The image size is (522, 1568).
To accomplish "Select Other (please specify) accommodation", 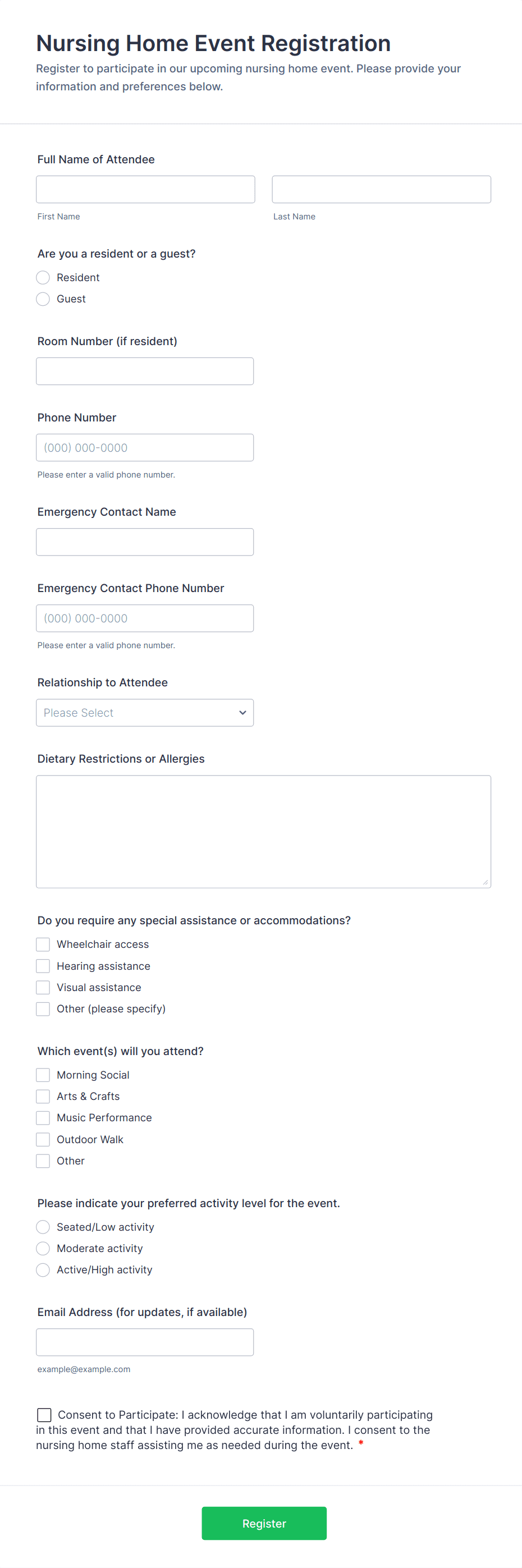I will point(43,1008).
